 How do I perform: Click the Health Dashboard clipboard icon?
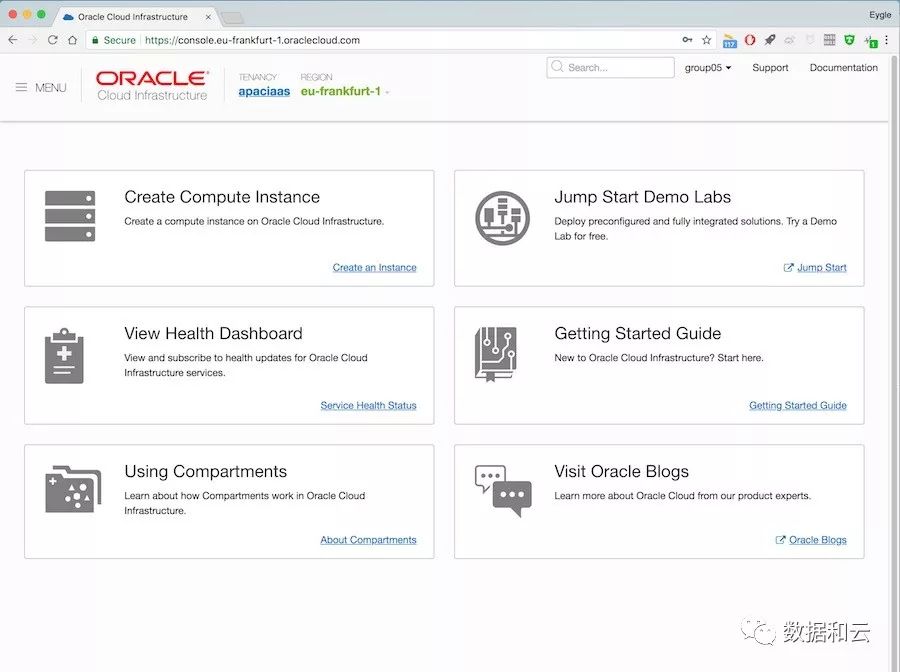tap(64, 356)
